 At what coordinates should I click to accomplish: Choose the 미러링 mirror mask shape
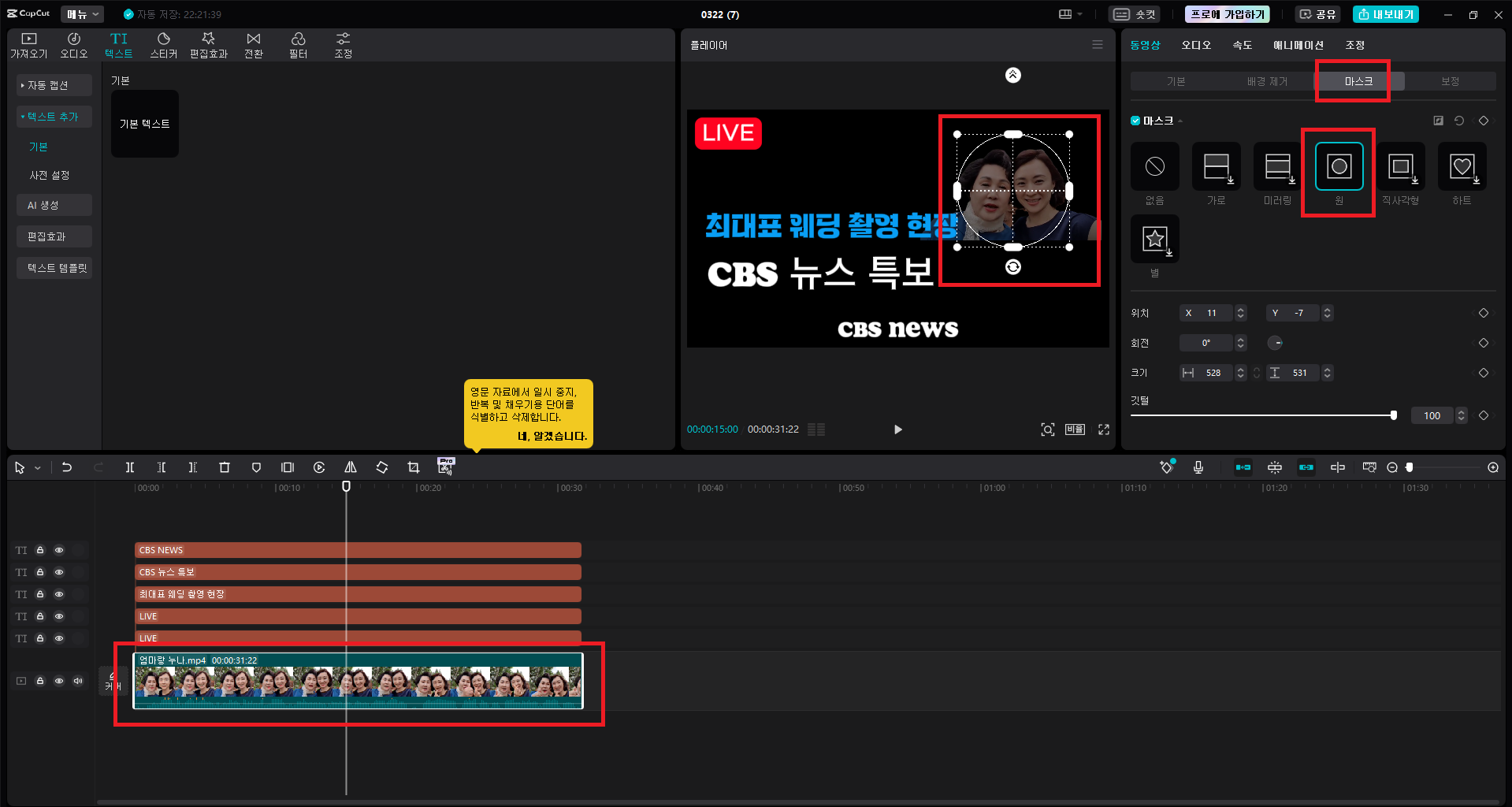click(x=1277, y=166)
